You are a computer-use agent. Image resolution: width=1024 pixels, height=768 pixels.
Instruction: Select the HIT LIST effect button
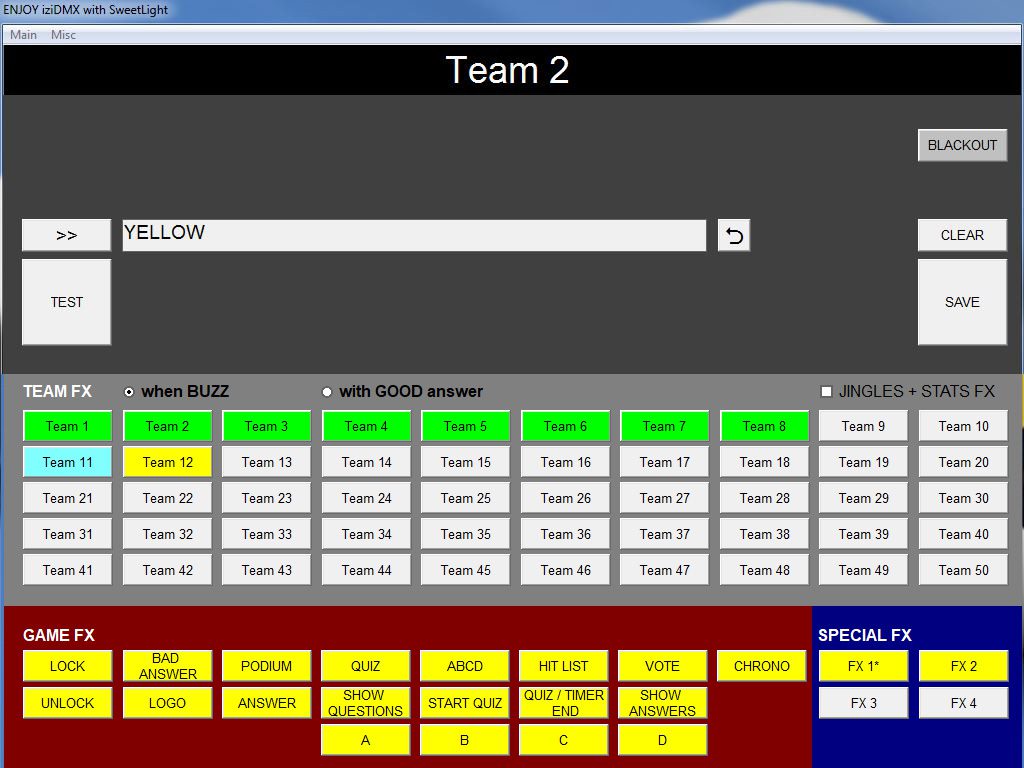point(564,666)
